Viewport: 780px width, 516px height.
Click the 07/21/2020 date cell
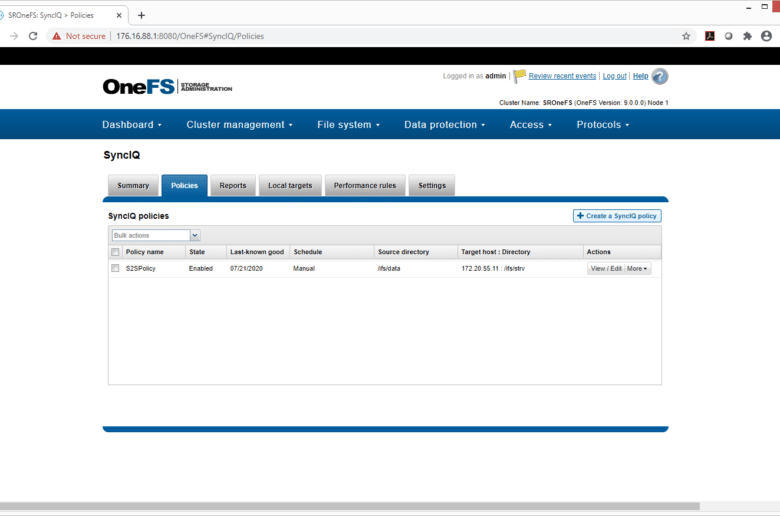(246, 268)
